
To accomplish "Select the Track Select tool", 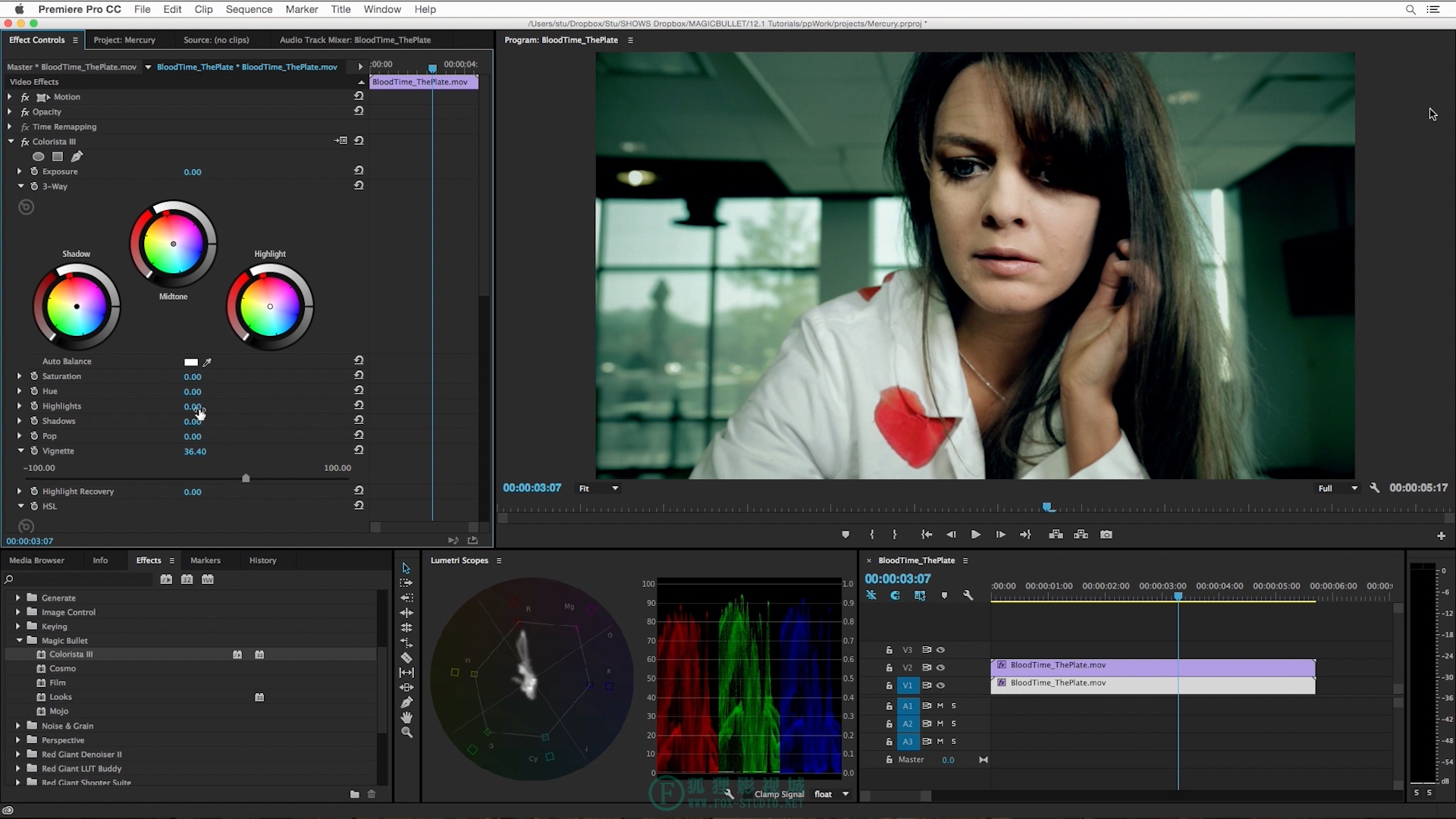I will coord(406,583).
